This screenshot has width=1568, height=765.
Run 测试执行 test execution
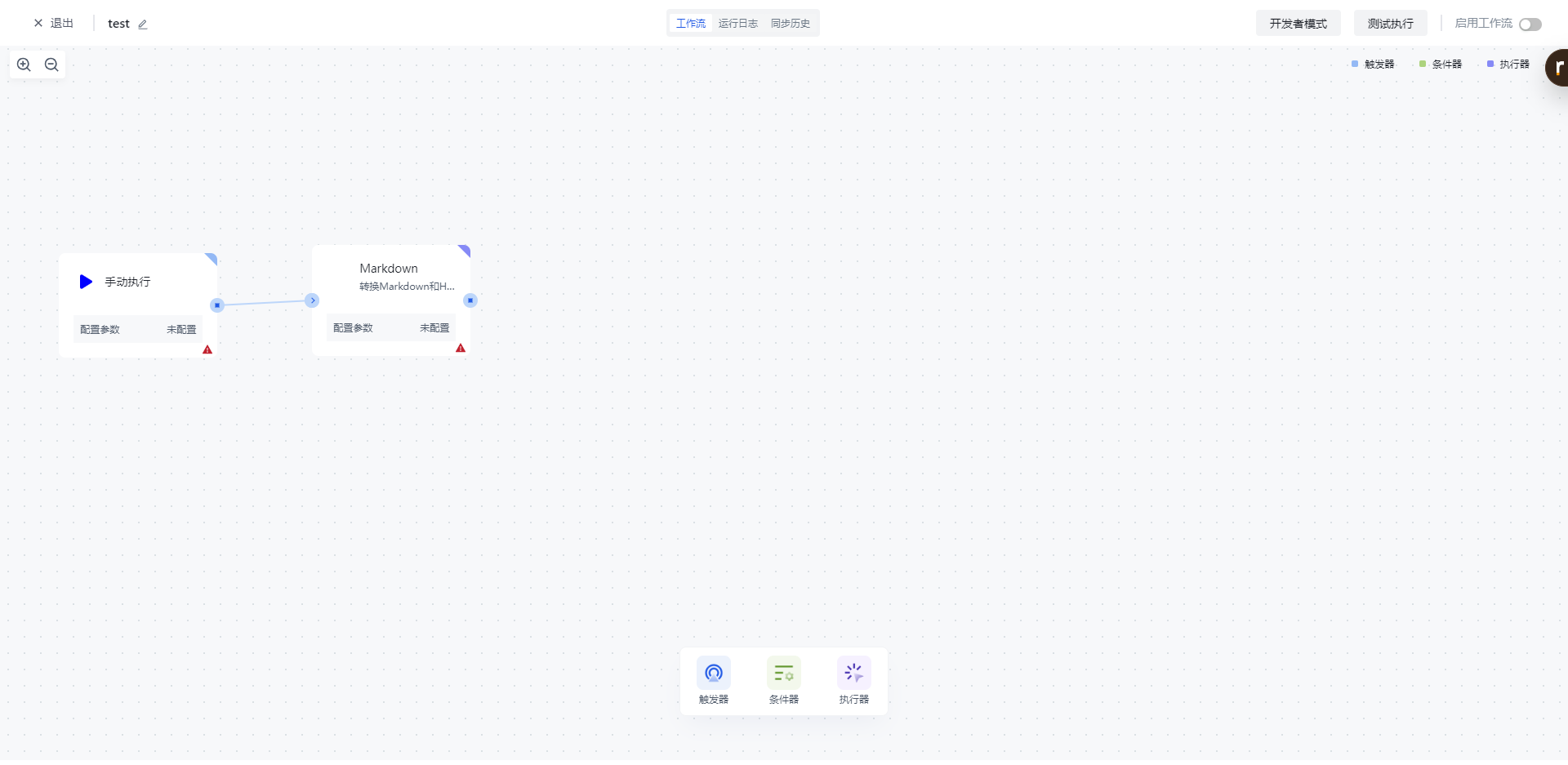coord(1390,24)
